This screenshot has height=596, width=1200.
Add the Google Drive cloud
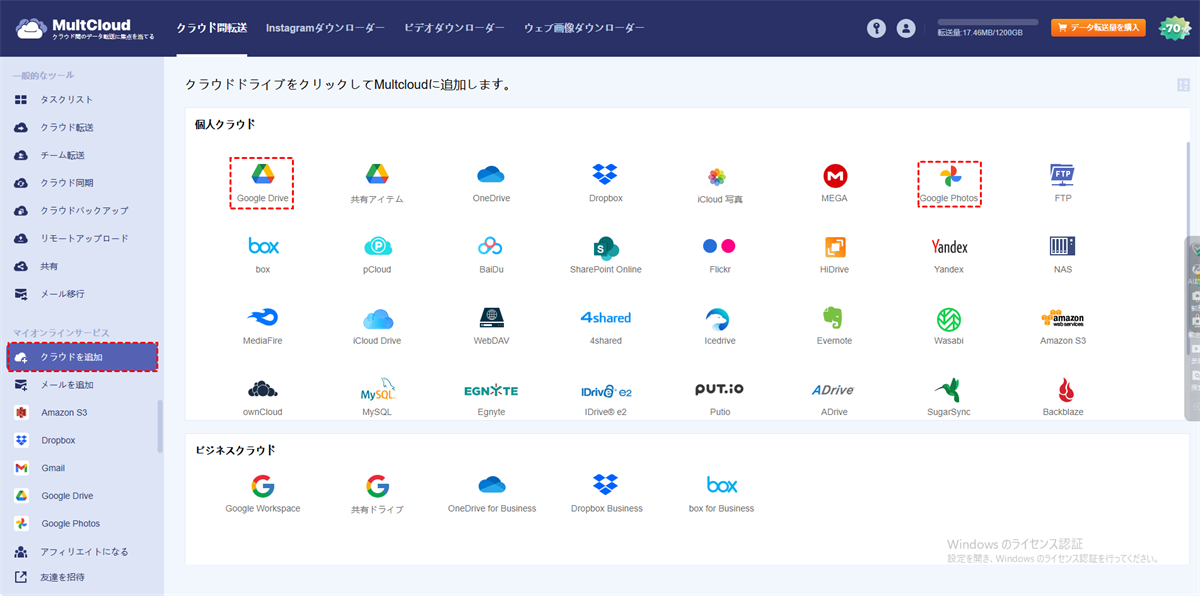[x=262, y=183]
